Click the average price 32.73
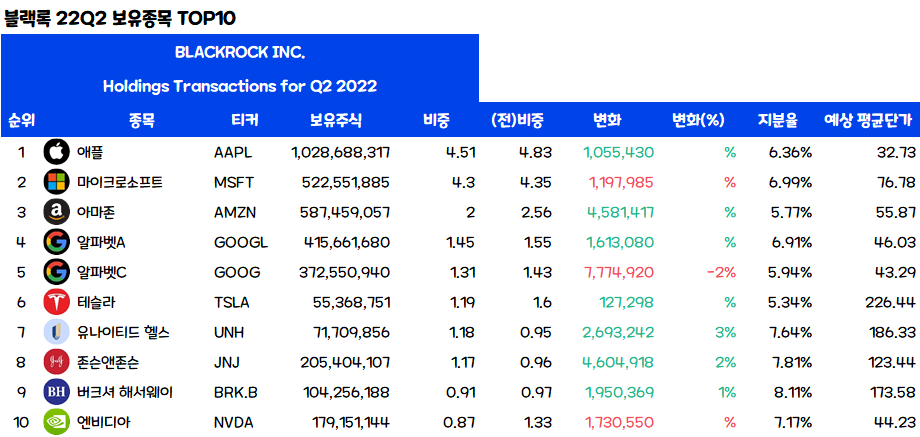 pyautogui.click(x=895, y=153)
